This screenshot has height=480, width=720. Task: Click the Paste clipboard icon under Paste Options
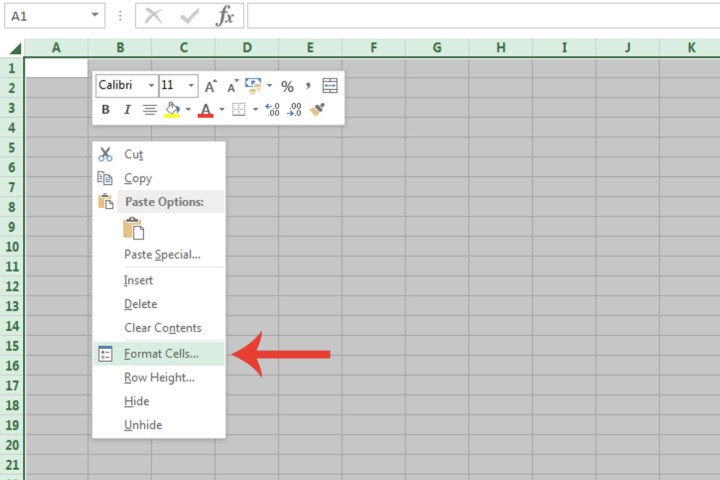coord(133,229)
